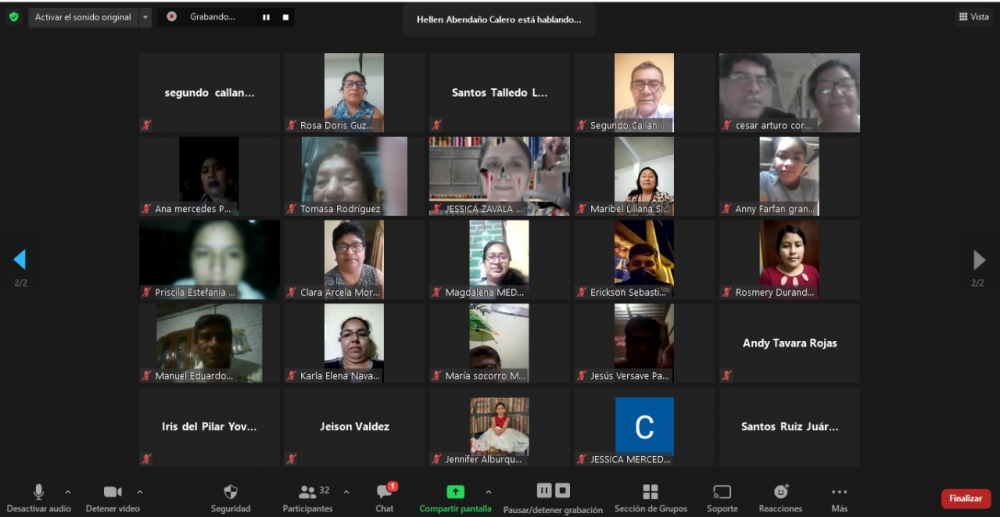This screenshot has height=517, width=1000.
Task: Click Activar el sonido original button
Action: tap(82, 17)
